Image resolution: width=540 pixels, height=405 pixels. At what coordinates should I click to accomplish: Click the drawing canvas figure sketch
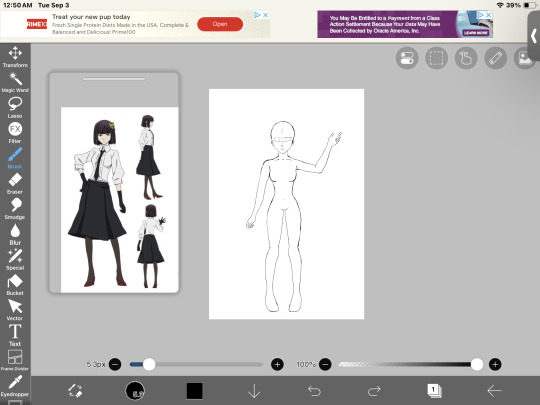coord(287,204)
